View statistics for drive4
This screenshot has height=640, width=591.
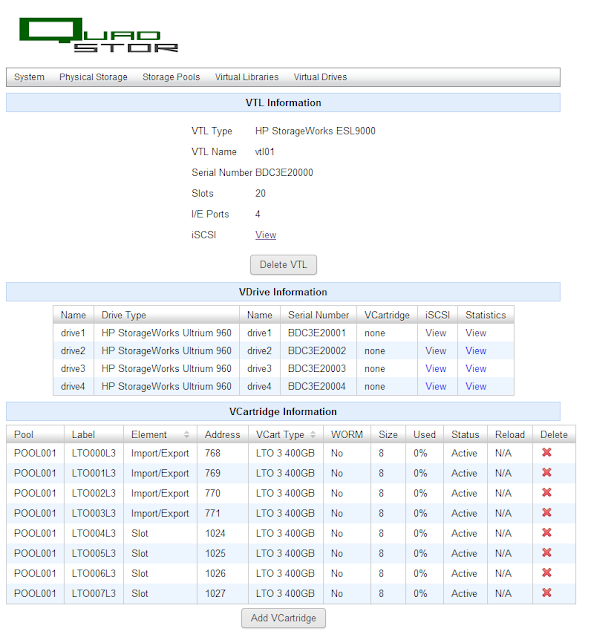476,387
